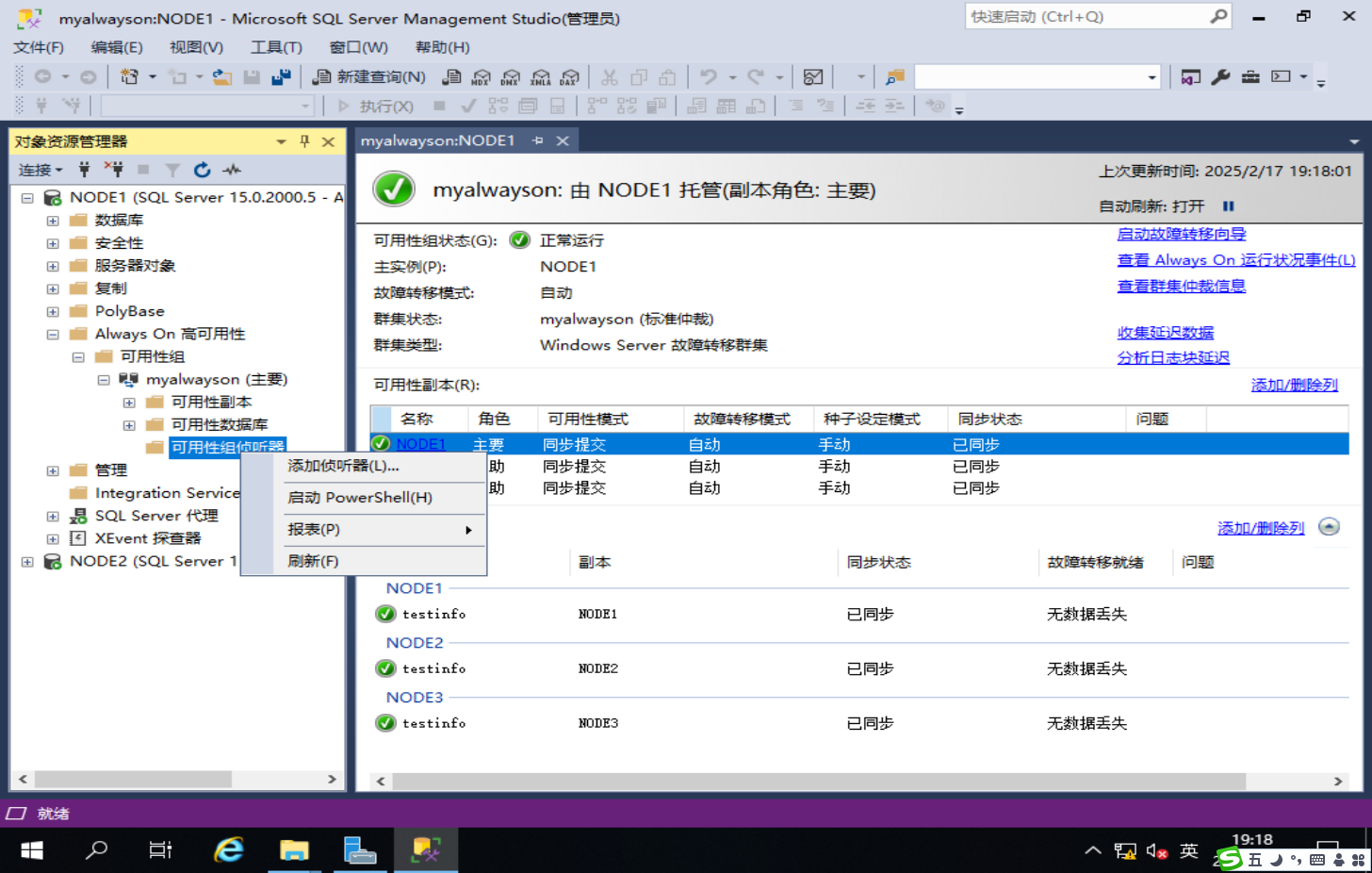Open the 文件(F) menu

(39, 47)
